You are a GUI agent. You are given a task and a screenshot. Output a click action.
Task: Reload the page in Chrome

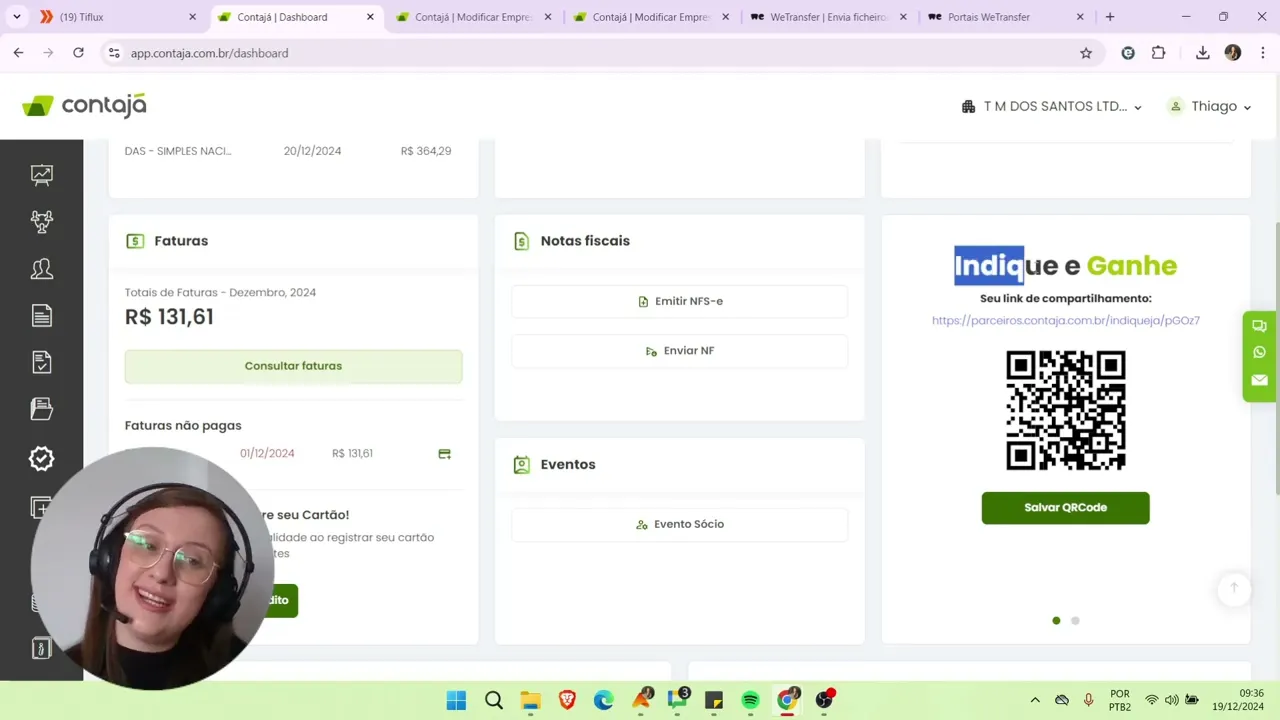pos(78,53)
